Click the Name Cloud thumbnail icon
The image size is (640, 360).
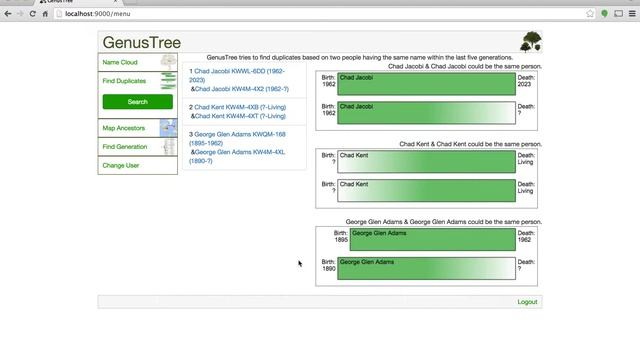pos(168,62)
